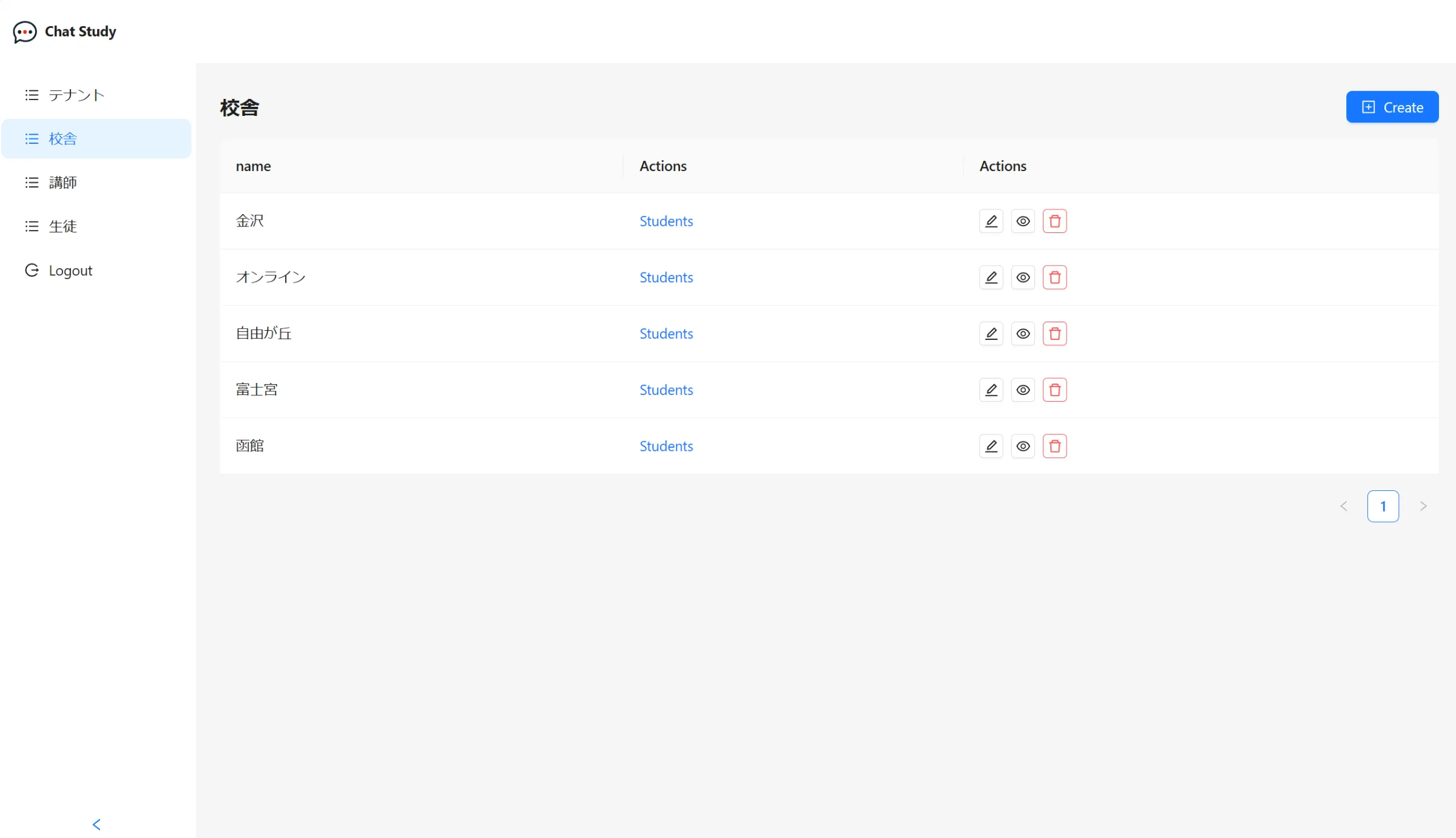Edit the 自由が丘 row with pencil icon
1456x838 pixels.
(991, 334)
